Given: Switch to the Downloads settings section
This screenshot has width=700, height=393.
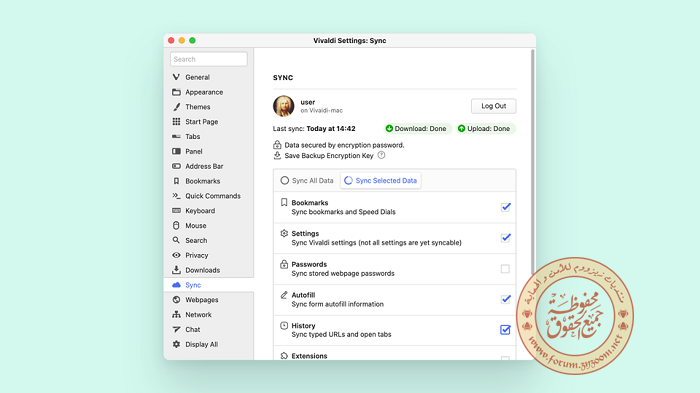Looking at the screenshot, I should tap(208, 270).
